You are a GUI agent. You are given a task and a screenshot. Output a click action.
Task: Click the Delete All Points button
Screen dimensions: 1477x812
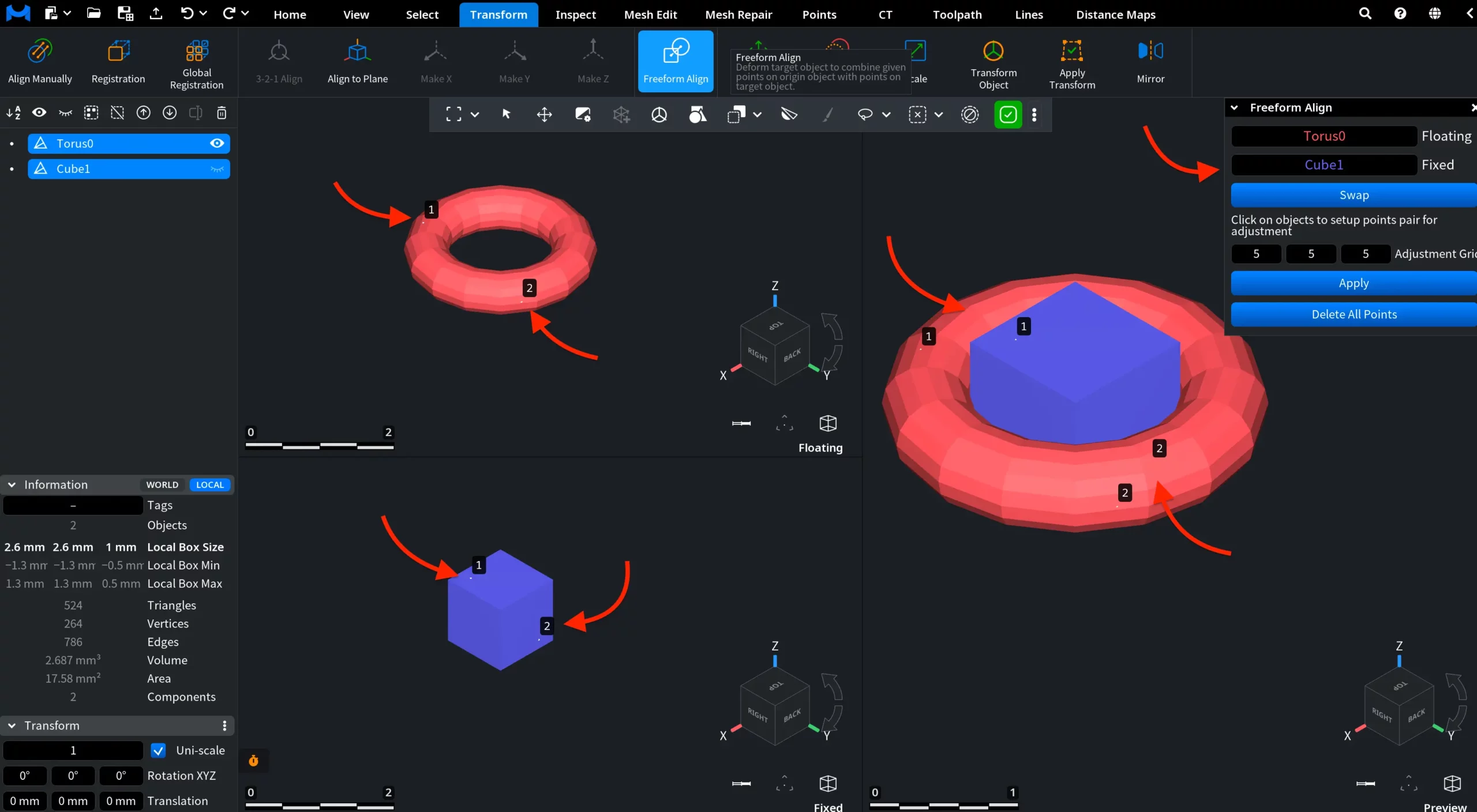(1354, 314)
